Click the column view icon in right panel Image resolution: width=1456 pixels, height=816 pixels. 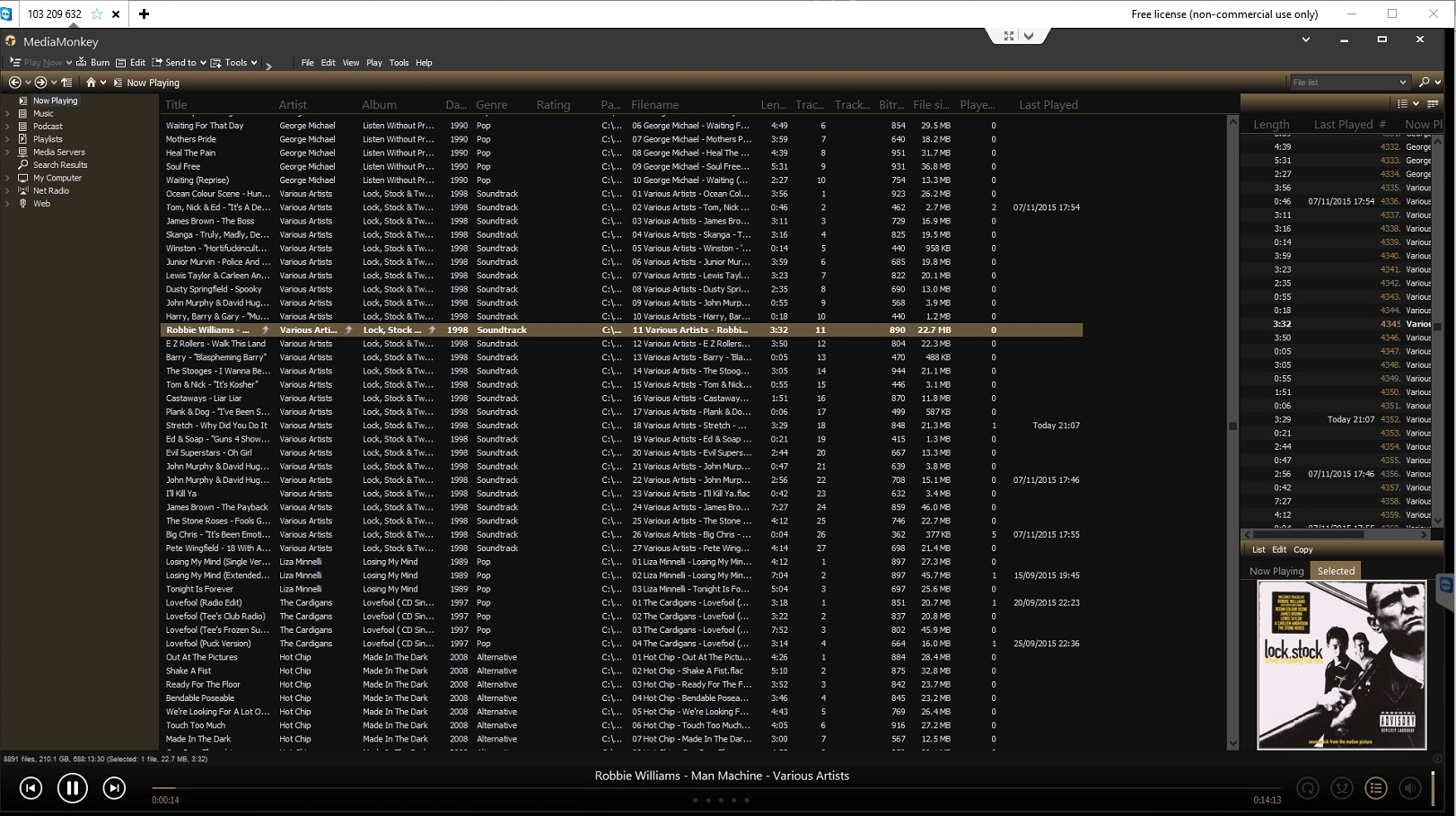(1433, 104)
